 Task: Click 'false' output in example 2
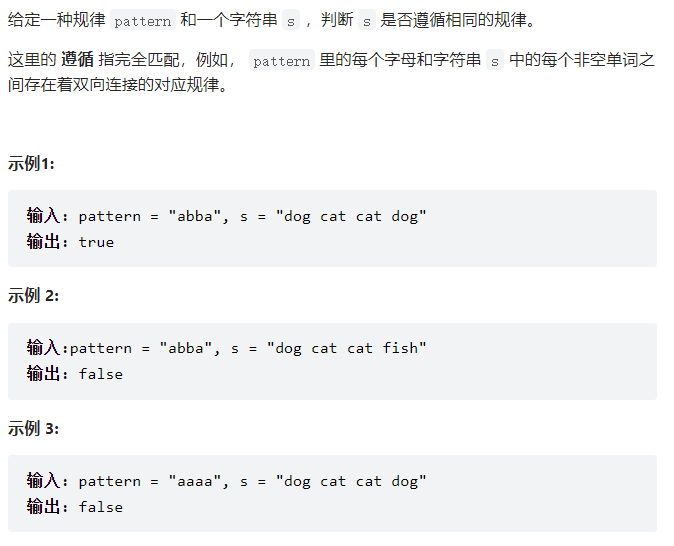click(101, 374)
